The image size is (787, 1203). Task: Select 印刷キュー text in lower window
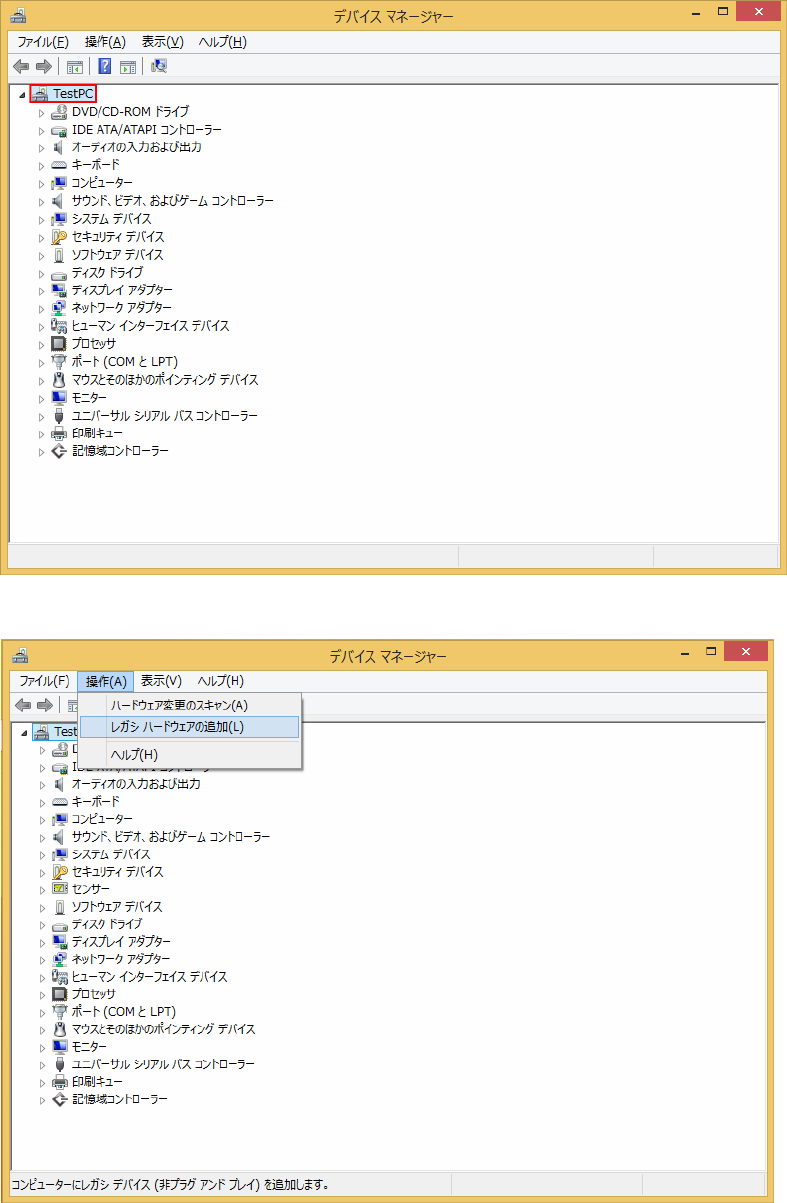tap(97, 1082)
